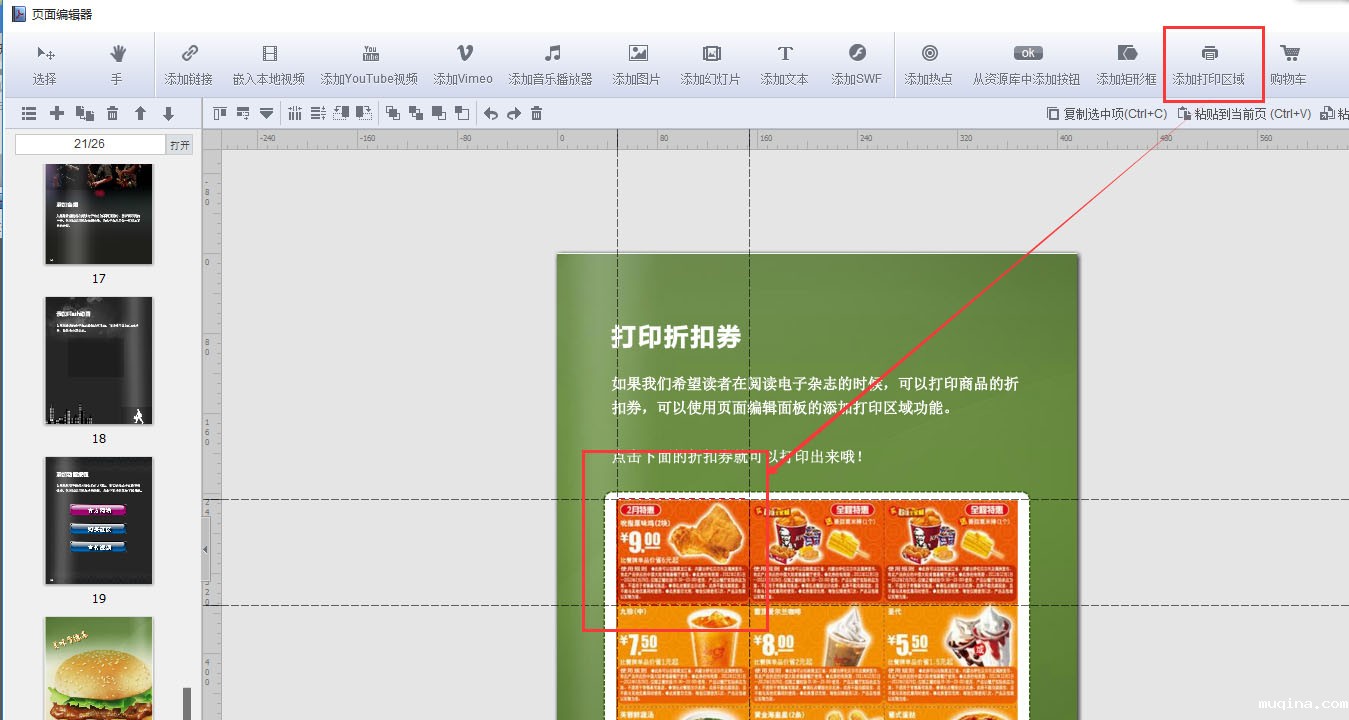Click 添加YouTube视频 toolbar icon
The width and height of the screenshot is (1349, 720).
coord(369,64)
